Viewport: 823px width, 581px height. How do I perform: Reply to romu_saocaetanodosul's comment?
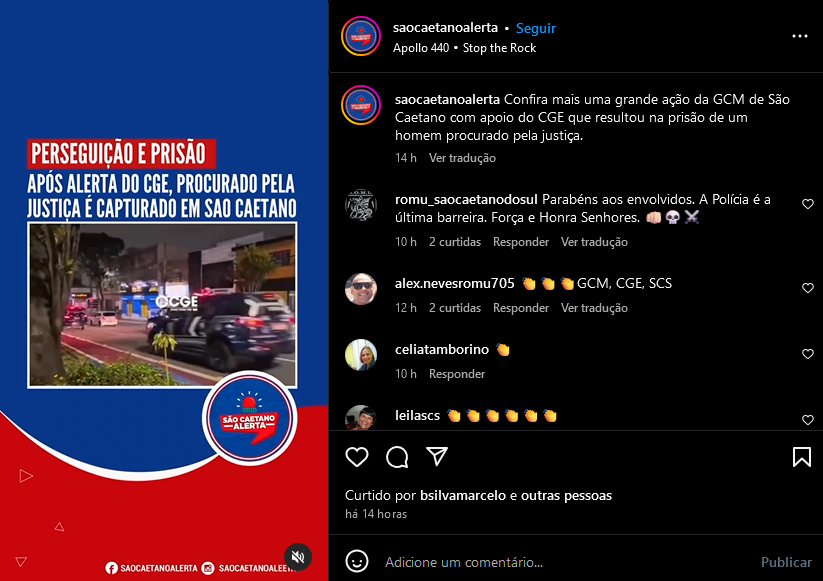[521, 242]
